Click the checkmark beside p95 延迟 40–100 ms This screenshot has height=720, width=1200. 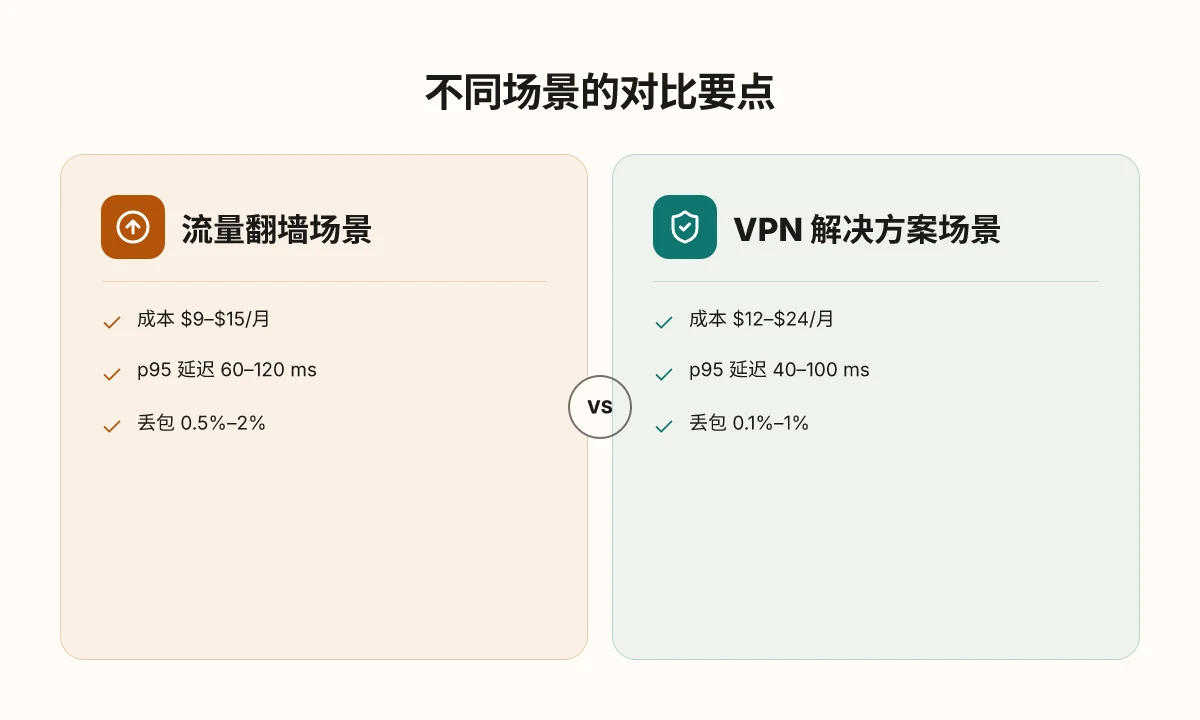664,373
